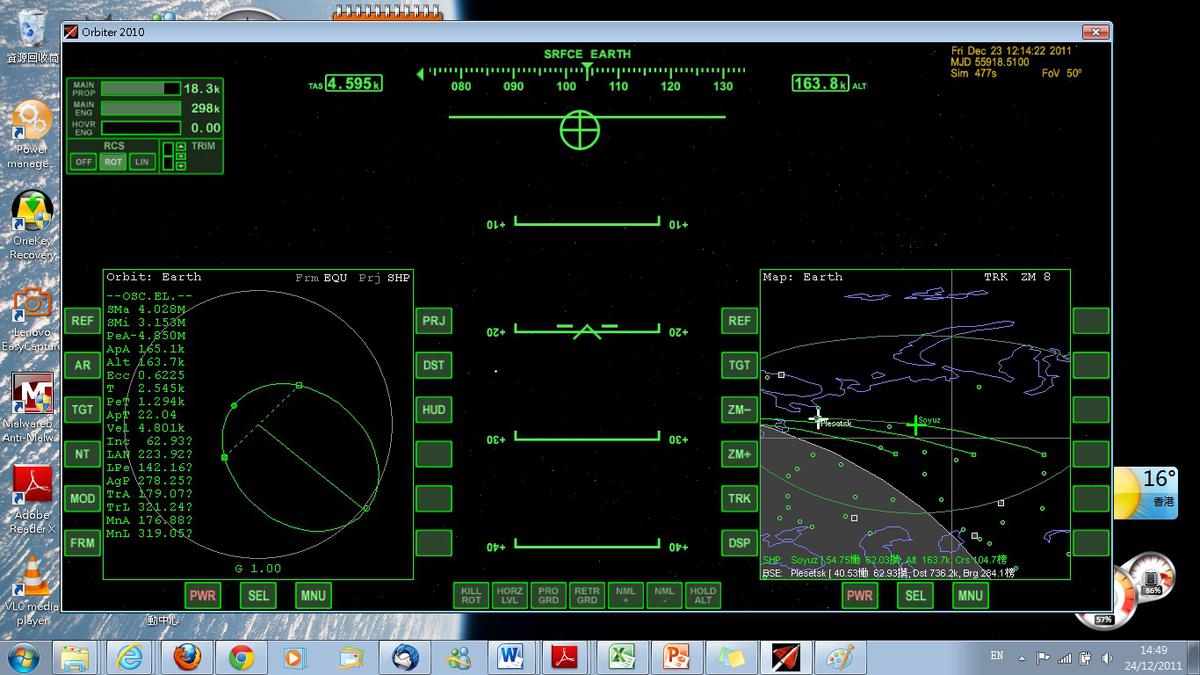Click the Sim 477s time readout

click(x=974, y=73)
